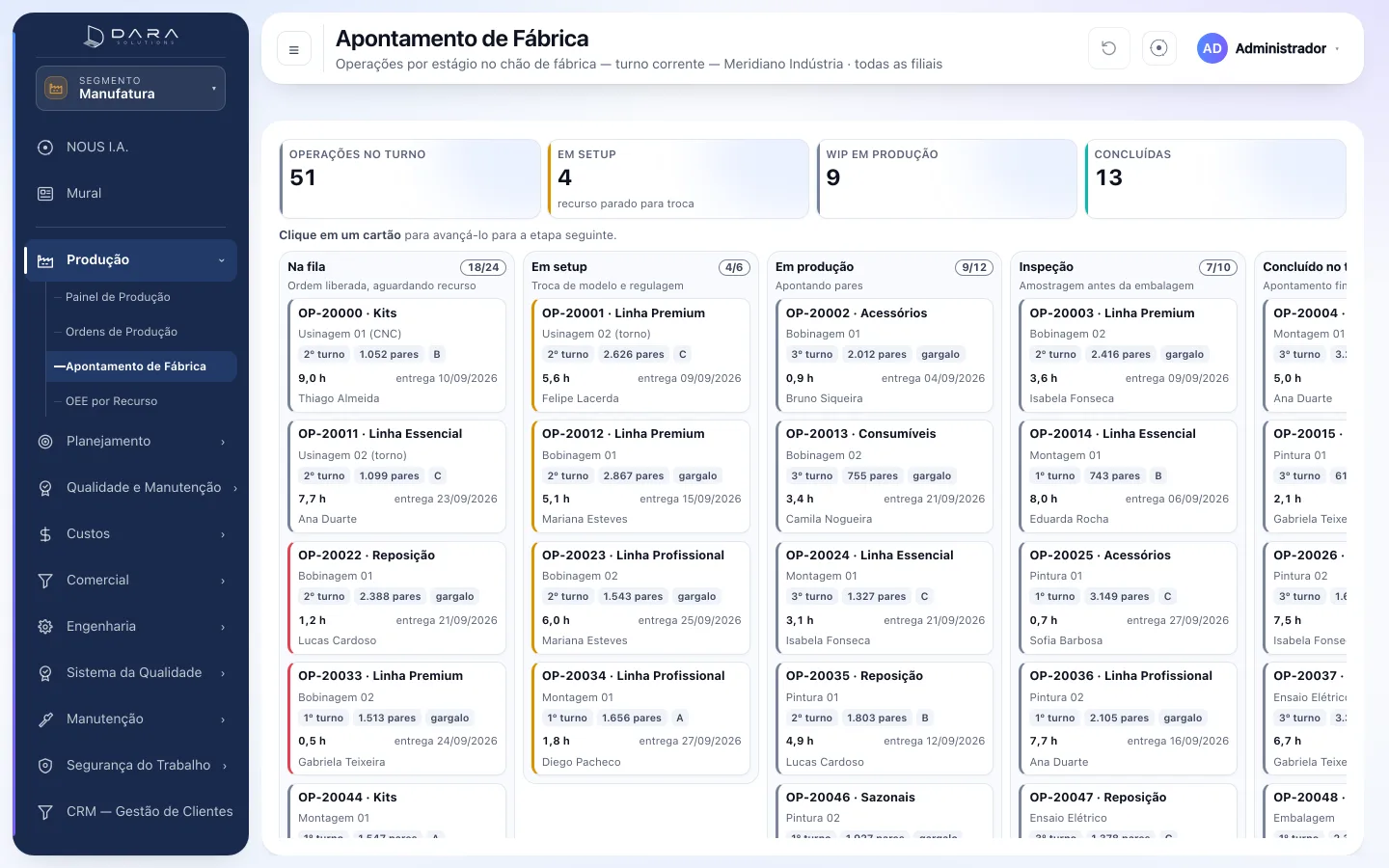
Task: Click the NOUS I.A. sidebar icon
Action: click(x=45, y=148)
